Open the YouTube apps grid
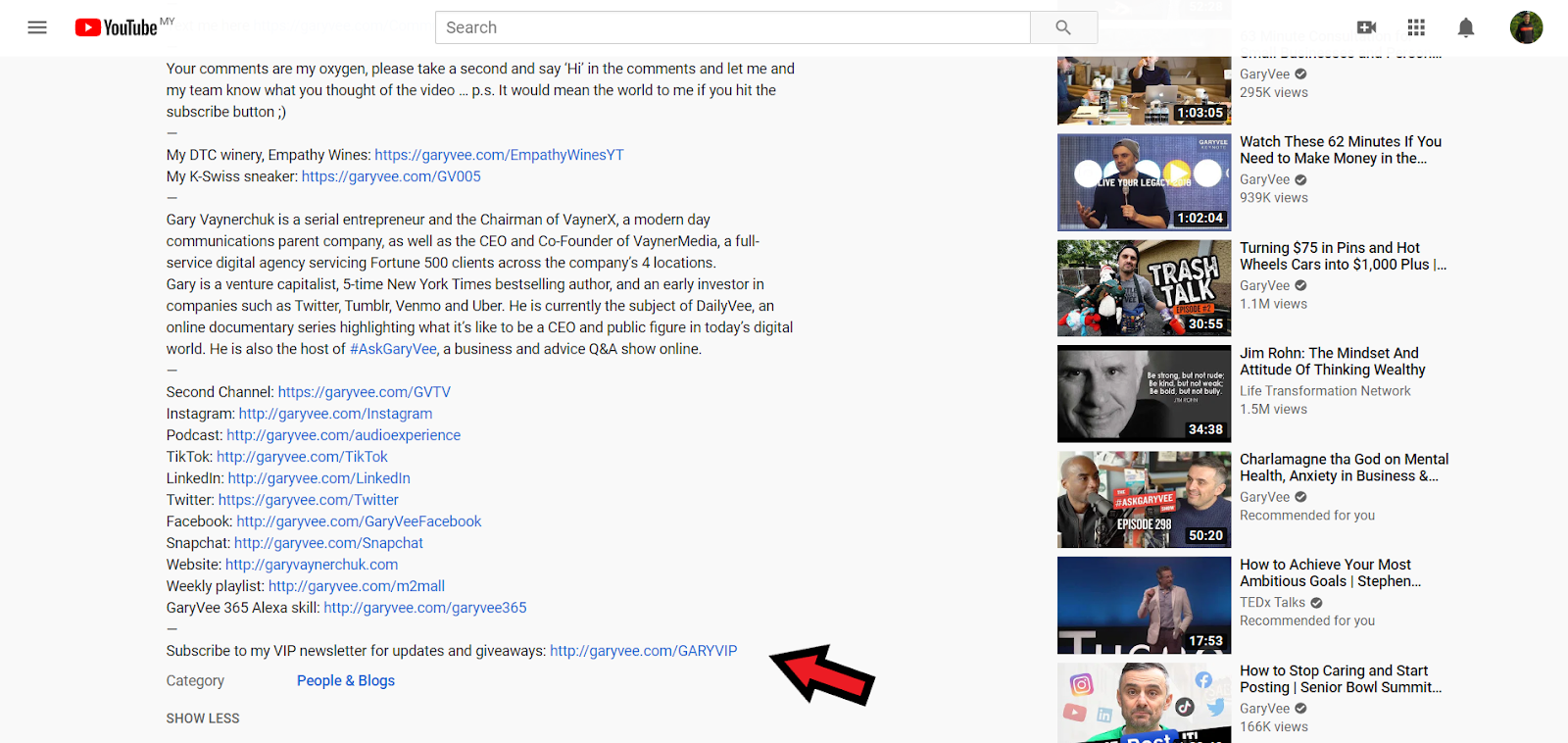This screenshot has height=743, width=1568. [1416, 27]
